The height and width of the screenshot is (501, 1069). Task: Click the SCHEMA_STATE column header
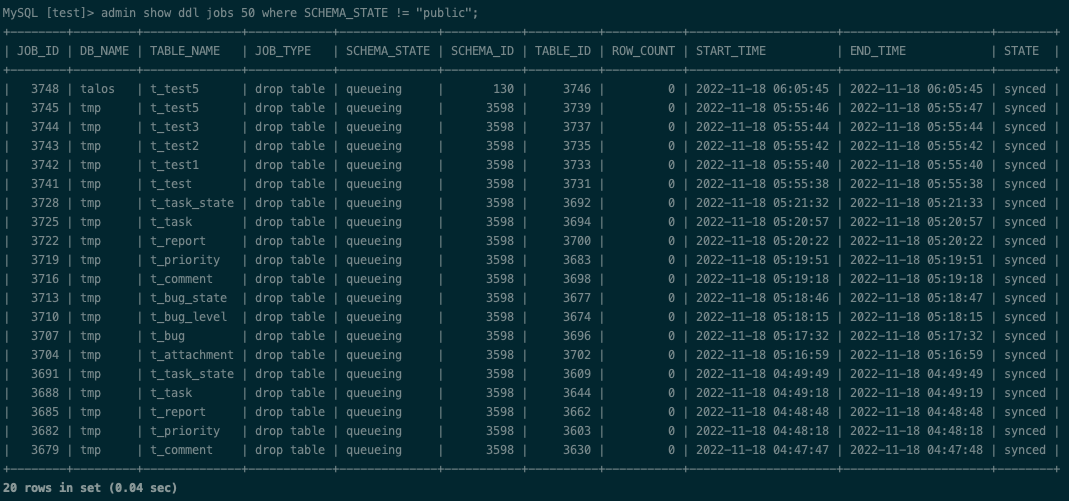[388, 51]
